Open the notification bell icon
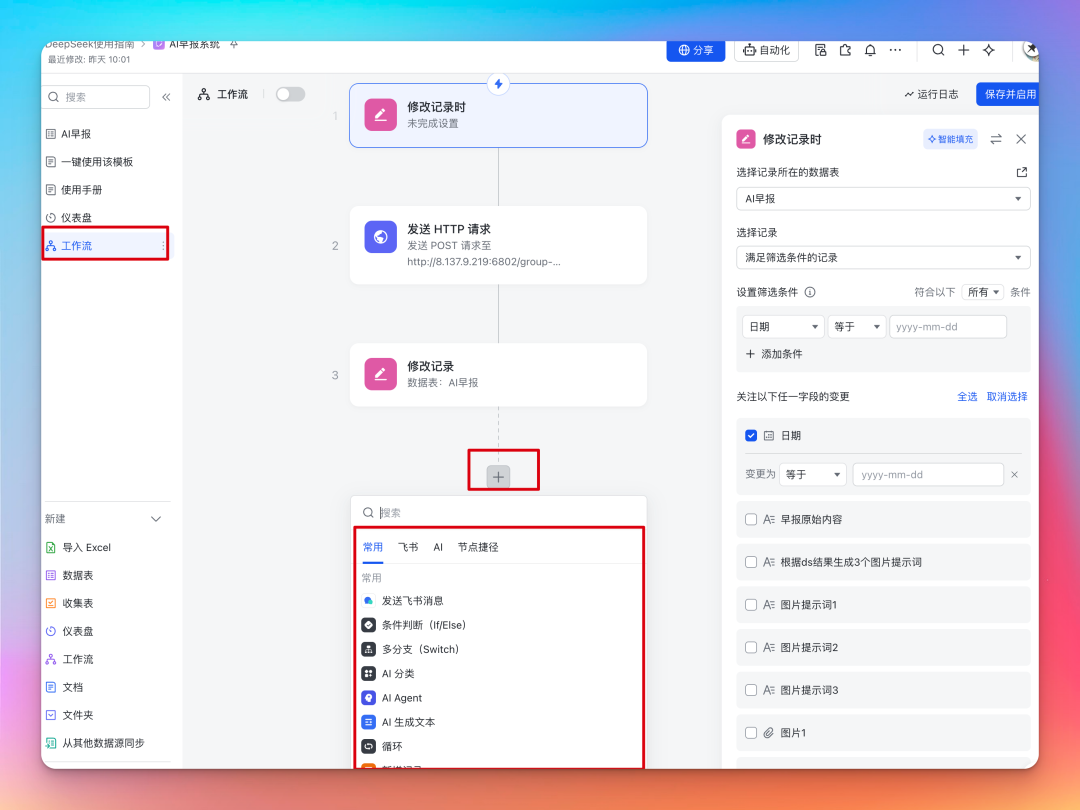This screenshot has height=810, width=1080. click(x=870, y=50)
